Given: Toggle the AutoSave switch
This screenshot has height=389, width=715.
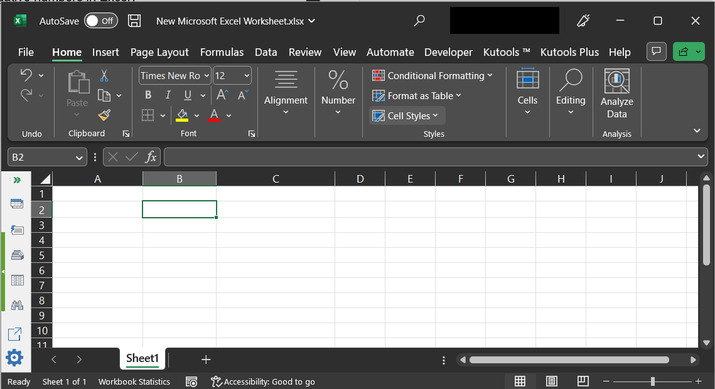Looking at the screenshot, I should pyautogui.click(x=101, y=21).
